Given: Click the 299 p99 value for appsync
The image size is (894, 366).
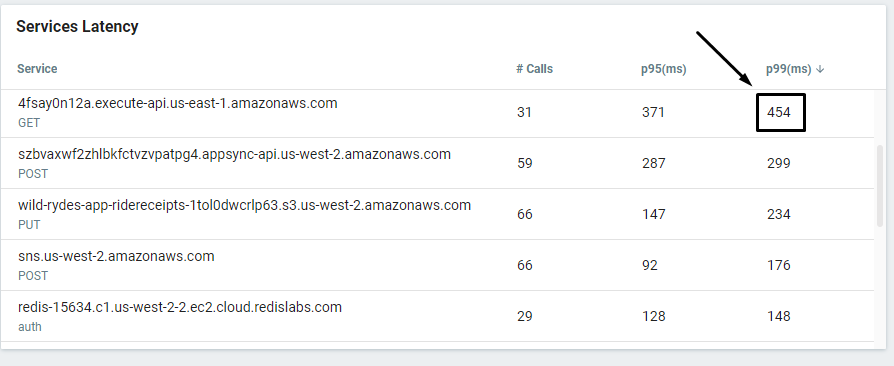Looking at the screenshot, I should 779,164.
